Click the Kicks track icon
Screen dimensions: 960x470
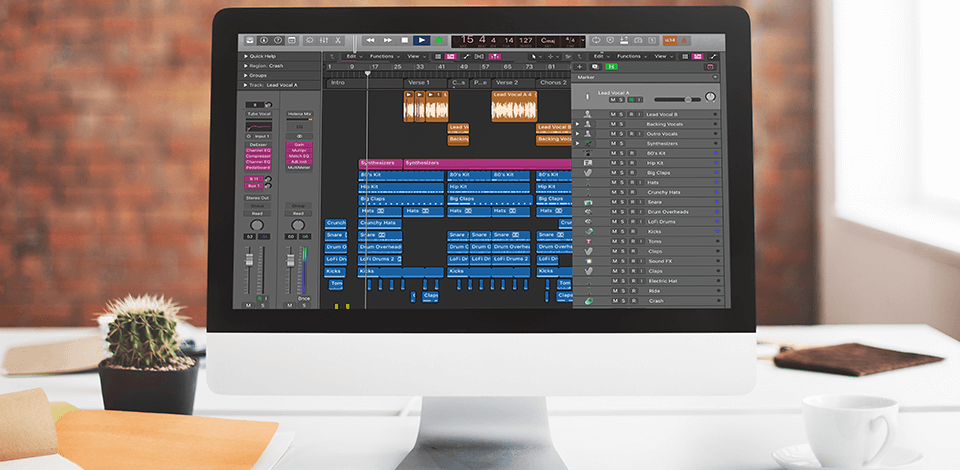click(588, 231)
